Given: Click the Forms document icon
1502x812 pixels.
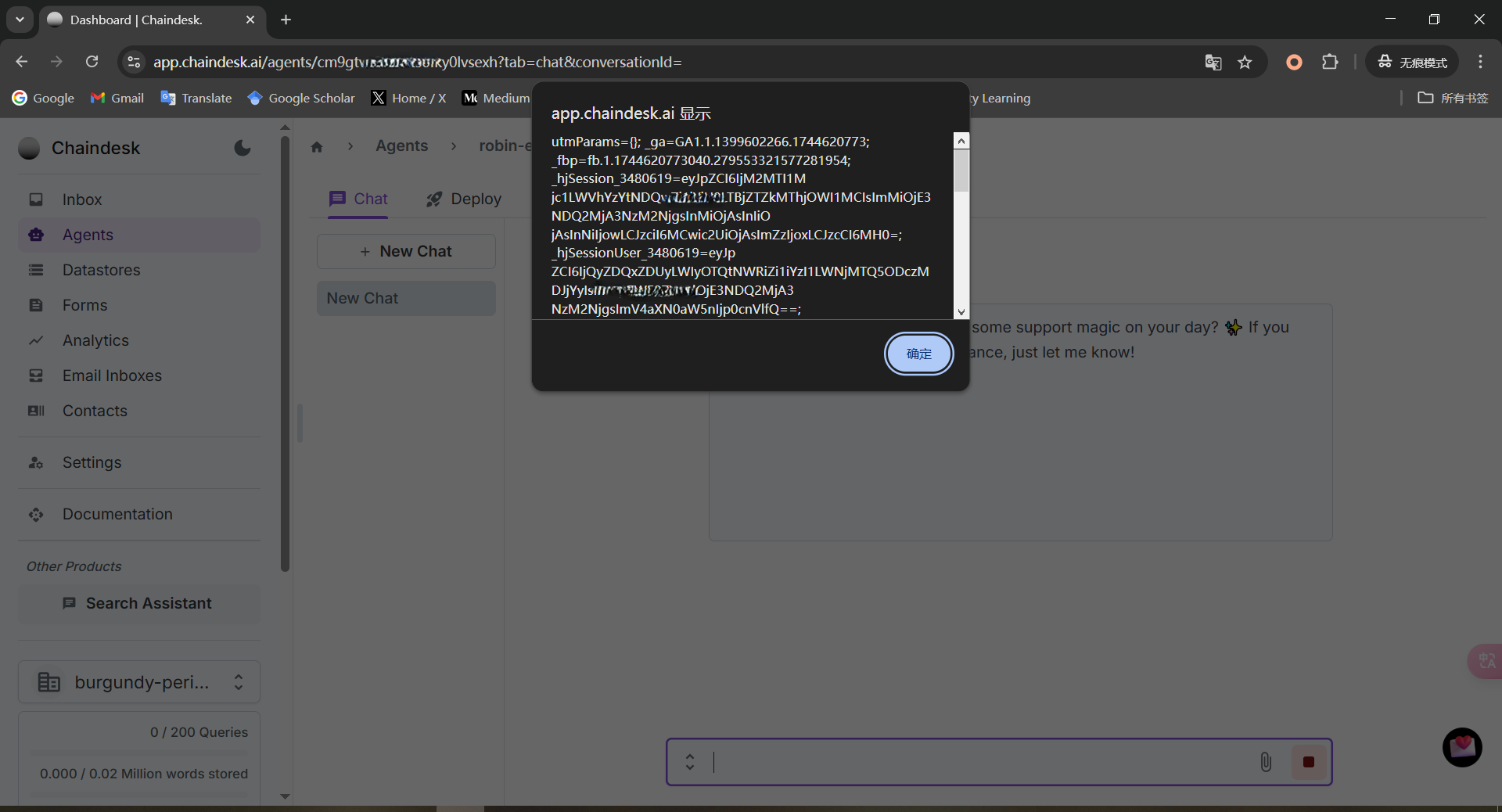Looking at the screenshot, I should click(x=36, y=305).
